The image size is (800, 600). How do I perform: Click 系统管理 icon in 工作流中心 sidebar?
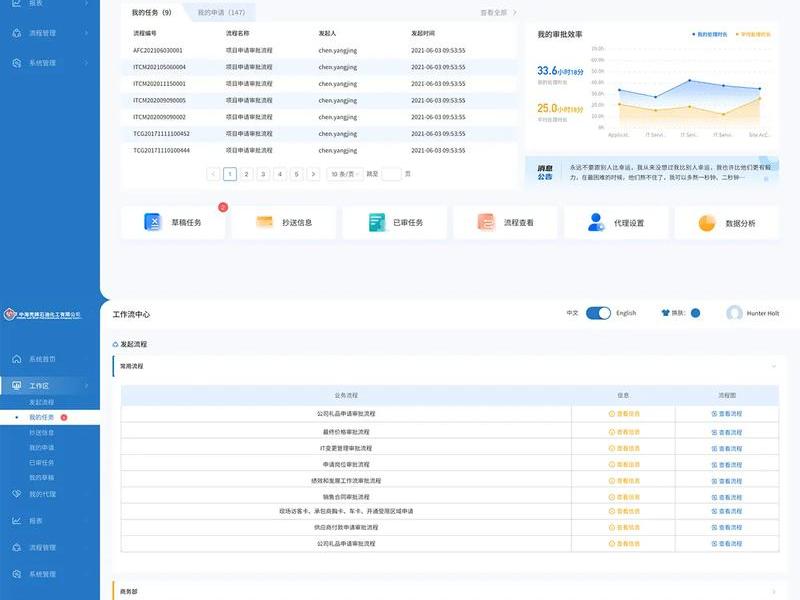(16, 574)
